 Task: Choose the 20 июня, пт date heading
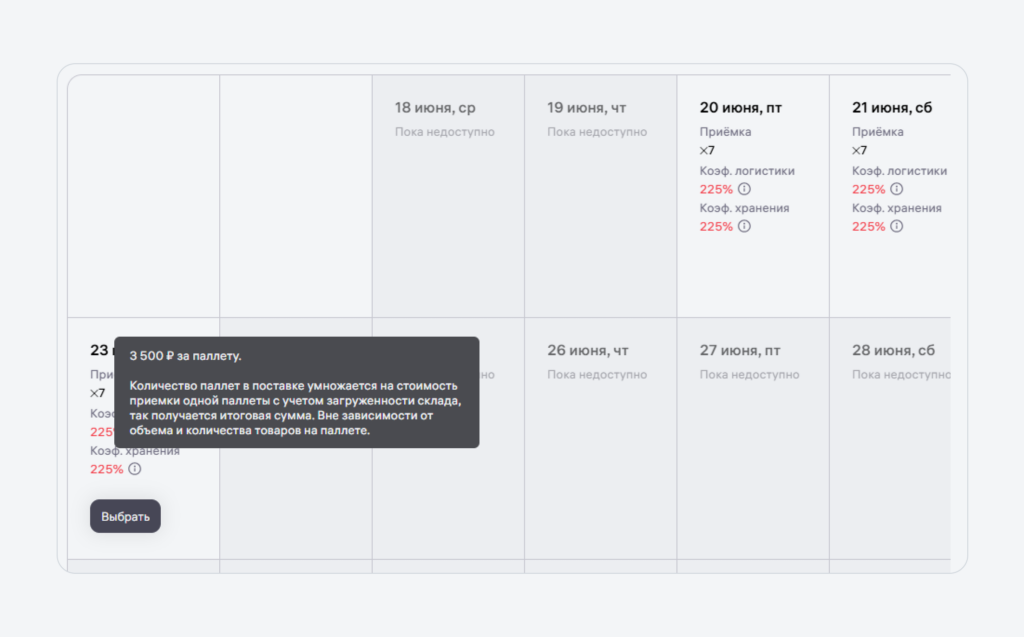(x=738, y=108)
